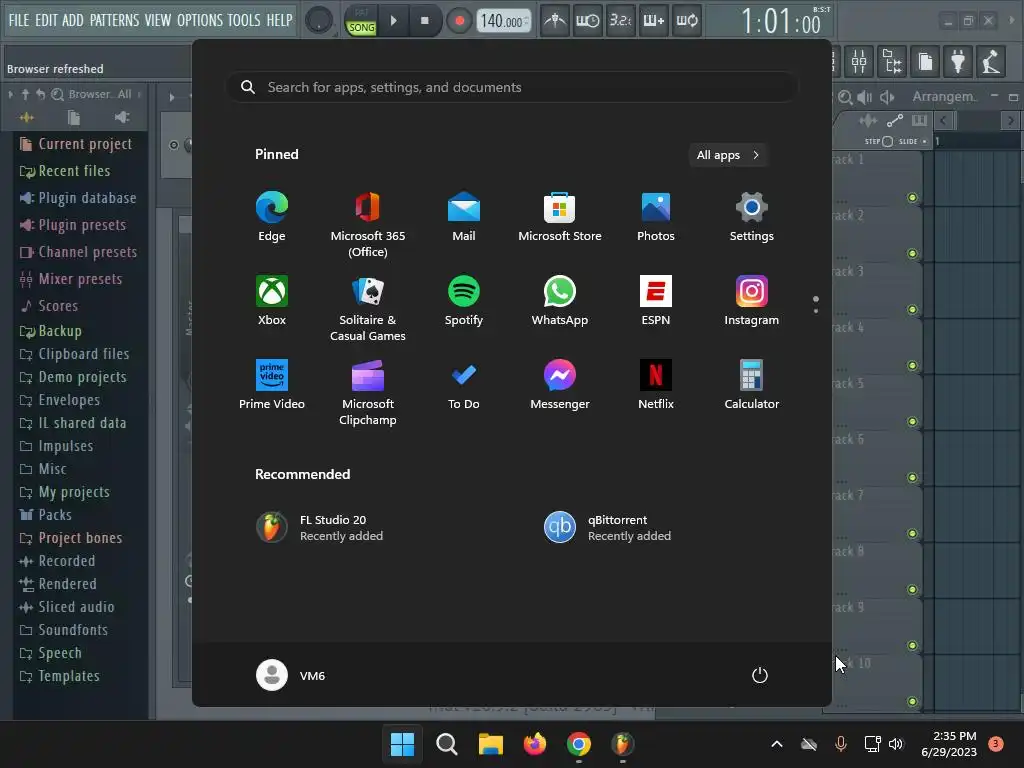Click the FL Studio stop button
1024x768 pixels.
pos(424,21)
